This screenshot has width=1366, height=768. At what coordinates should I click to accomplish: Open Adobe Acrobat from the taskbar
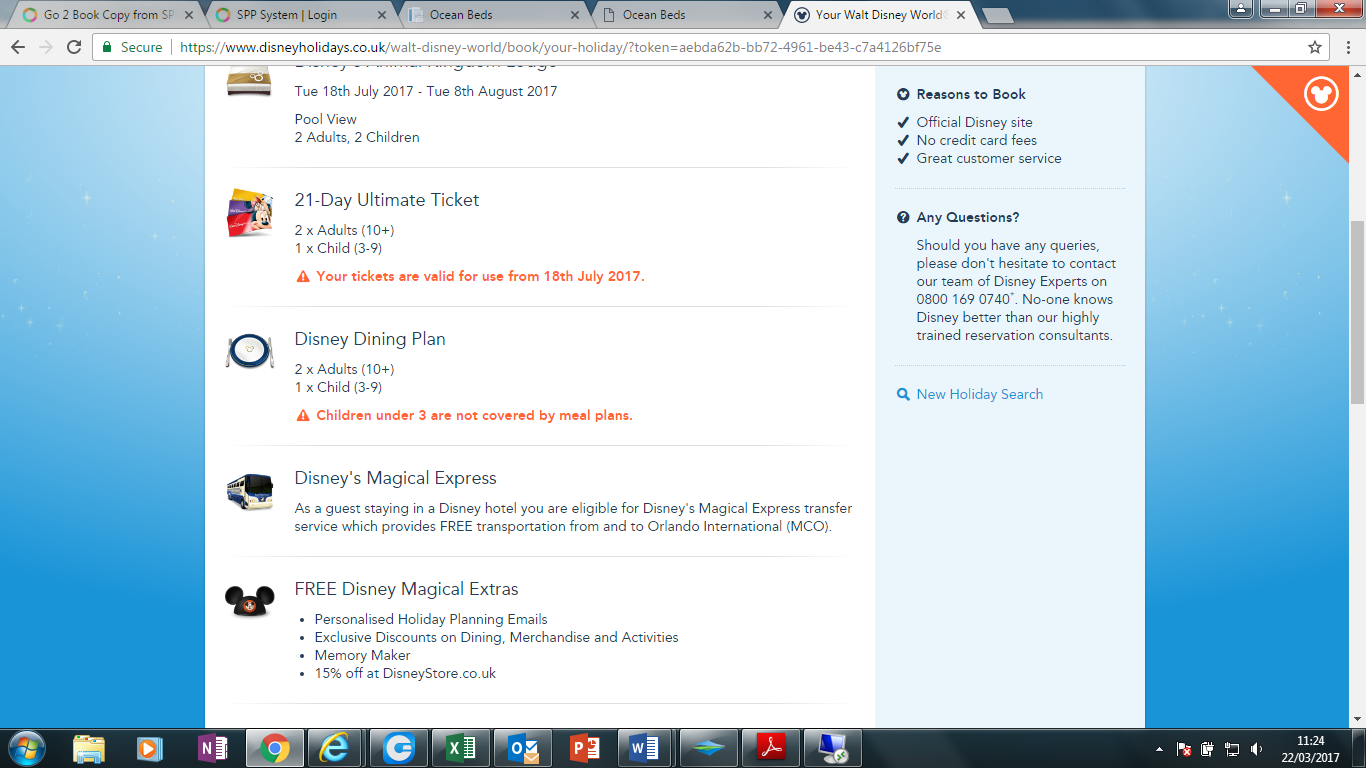[x=769, y=748]
